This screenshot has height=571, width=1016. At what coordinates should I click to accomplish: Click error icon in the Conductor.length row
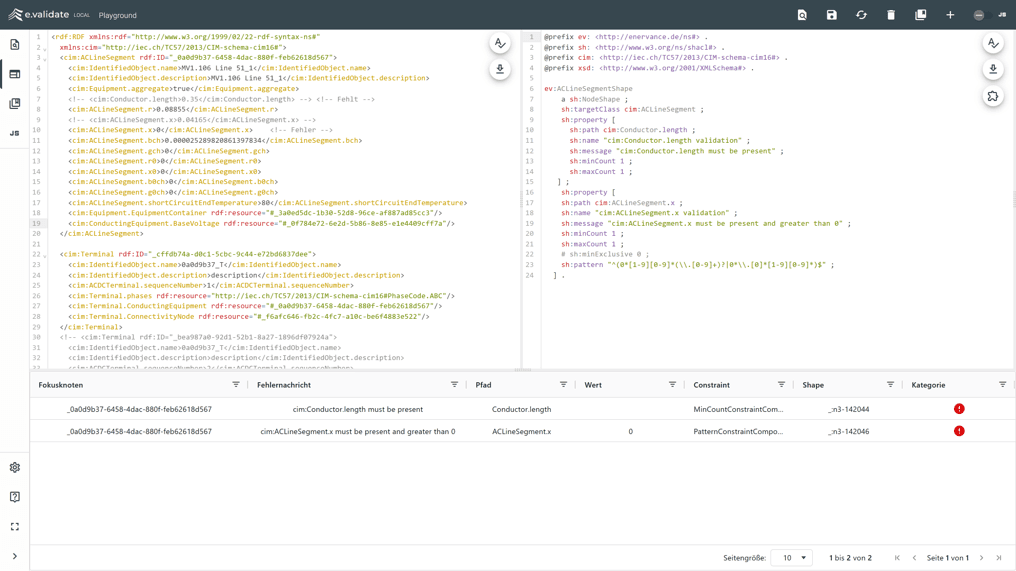(x=959, y=409)
